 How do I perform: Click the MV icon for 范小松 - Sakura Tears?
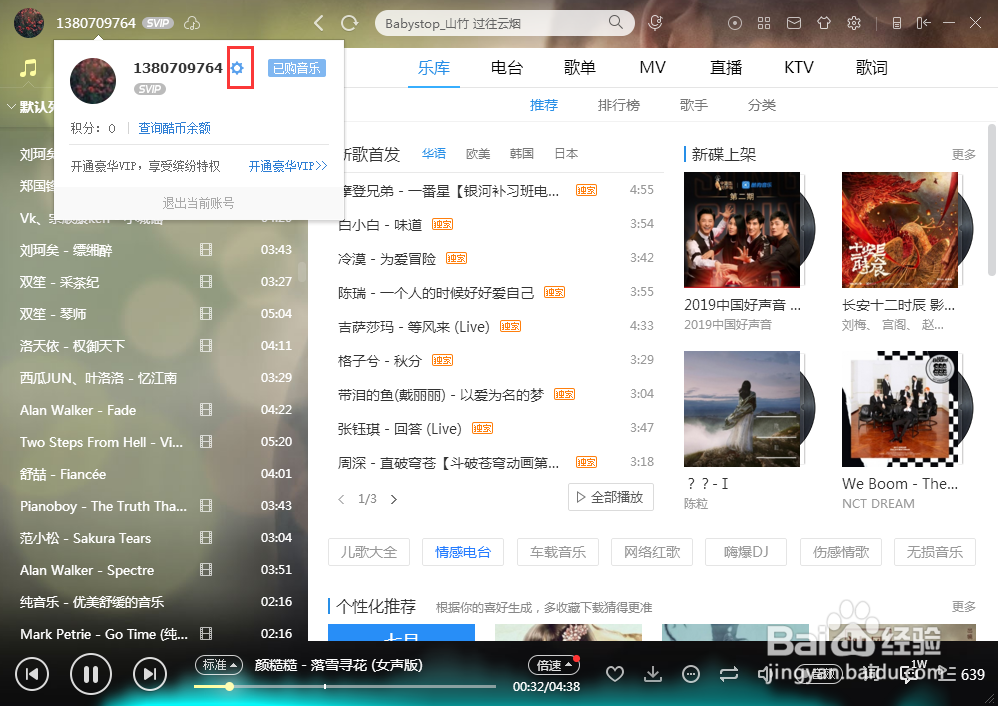(206, 537)
